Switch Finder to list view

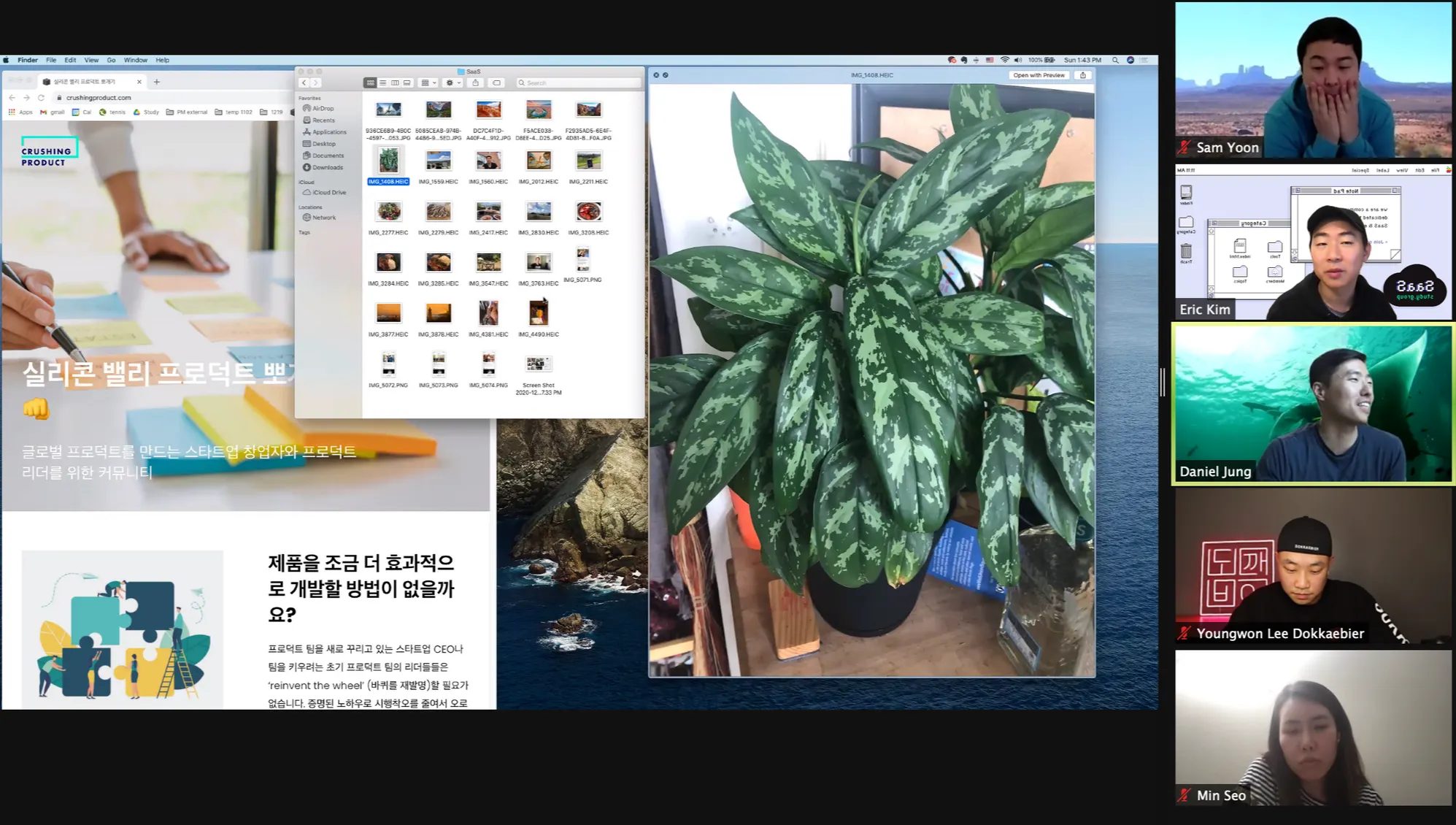point(382,82)
